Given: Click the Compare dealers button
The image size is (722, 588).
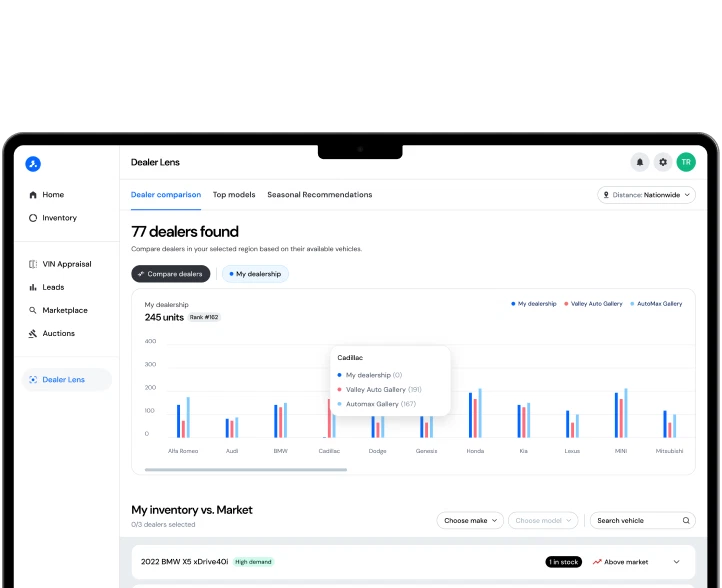Looking at the screenshot, I should coord(170,274).
